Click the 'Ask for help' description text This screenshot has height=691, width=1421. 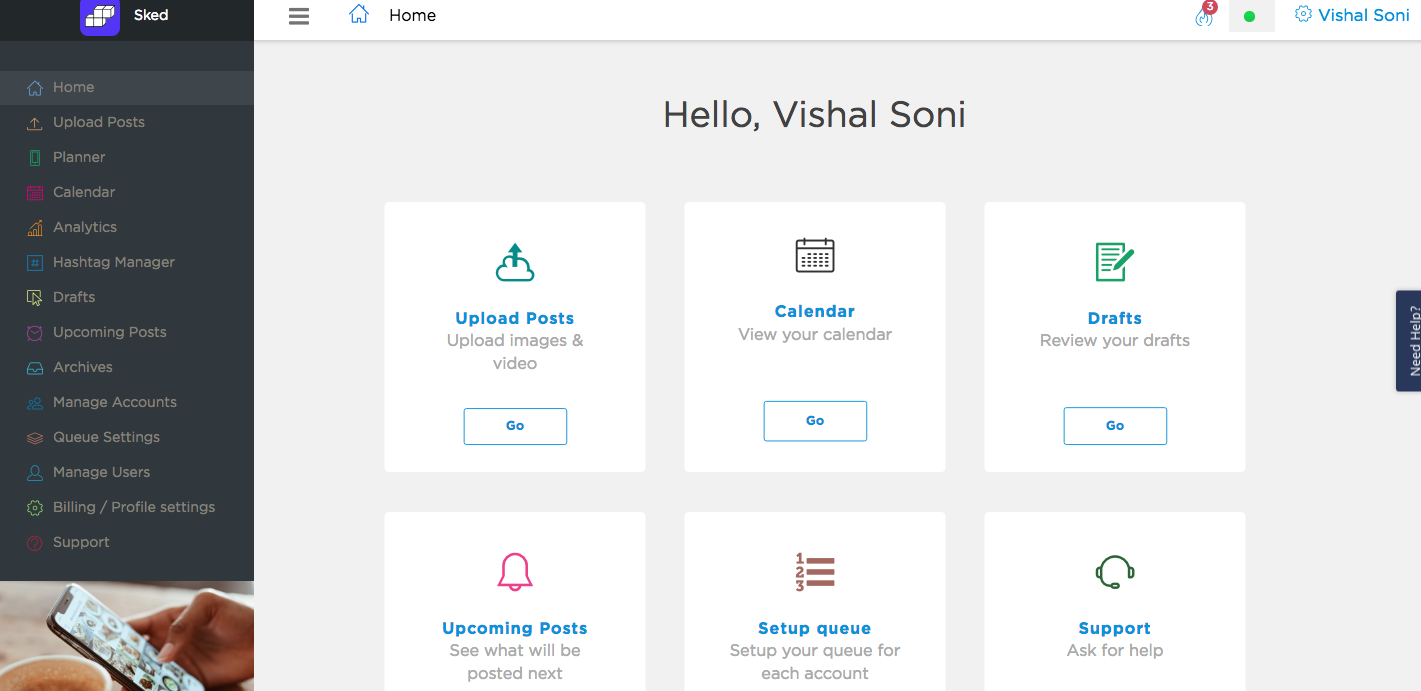(x=1115, y=651)
